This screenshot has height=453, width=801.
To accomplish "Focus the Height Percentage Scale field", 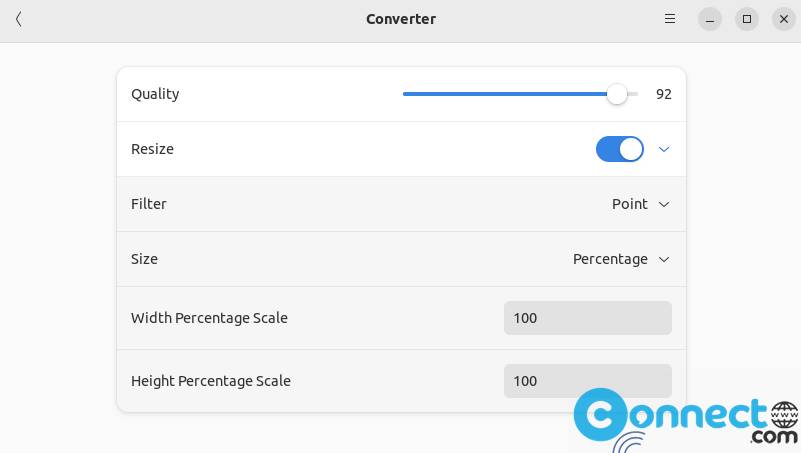I will 587,381.
